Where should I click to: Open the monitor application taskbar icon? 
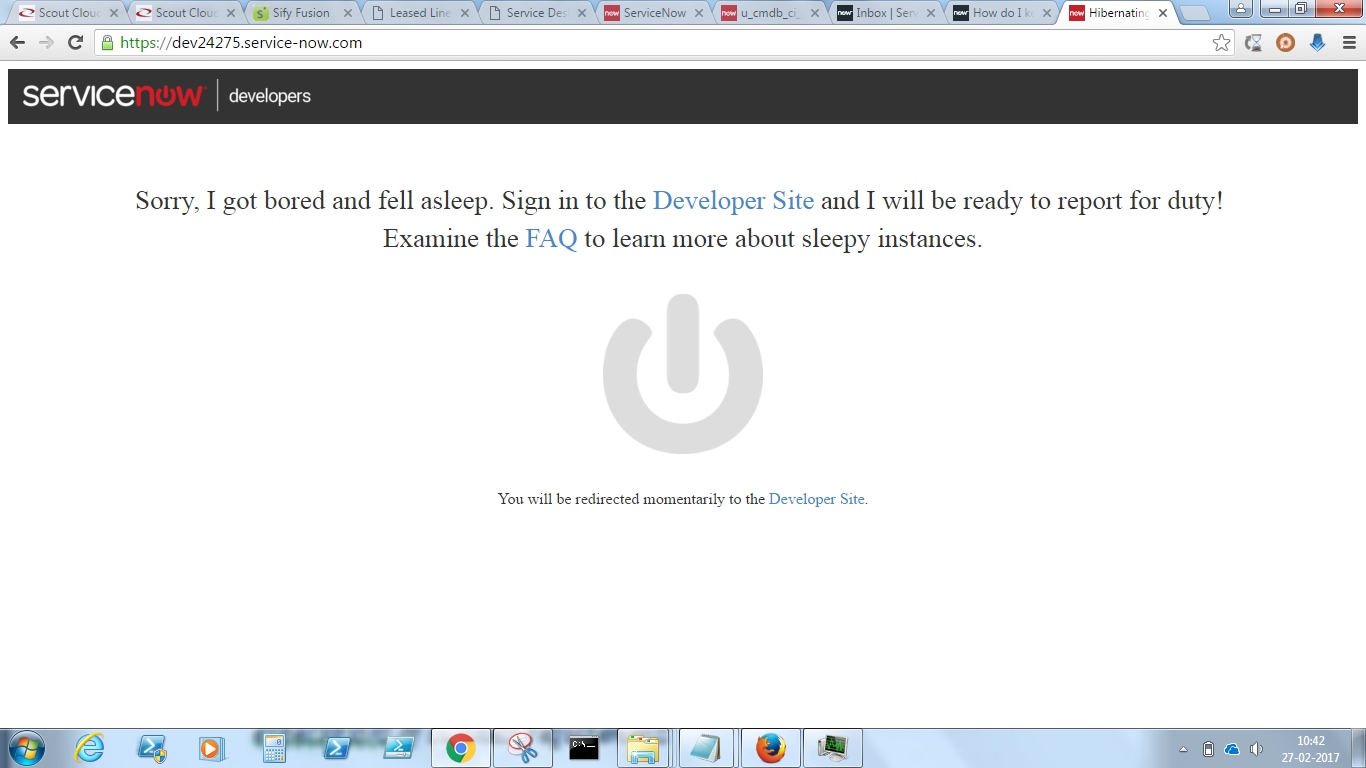coord(832,748)
